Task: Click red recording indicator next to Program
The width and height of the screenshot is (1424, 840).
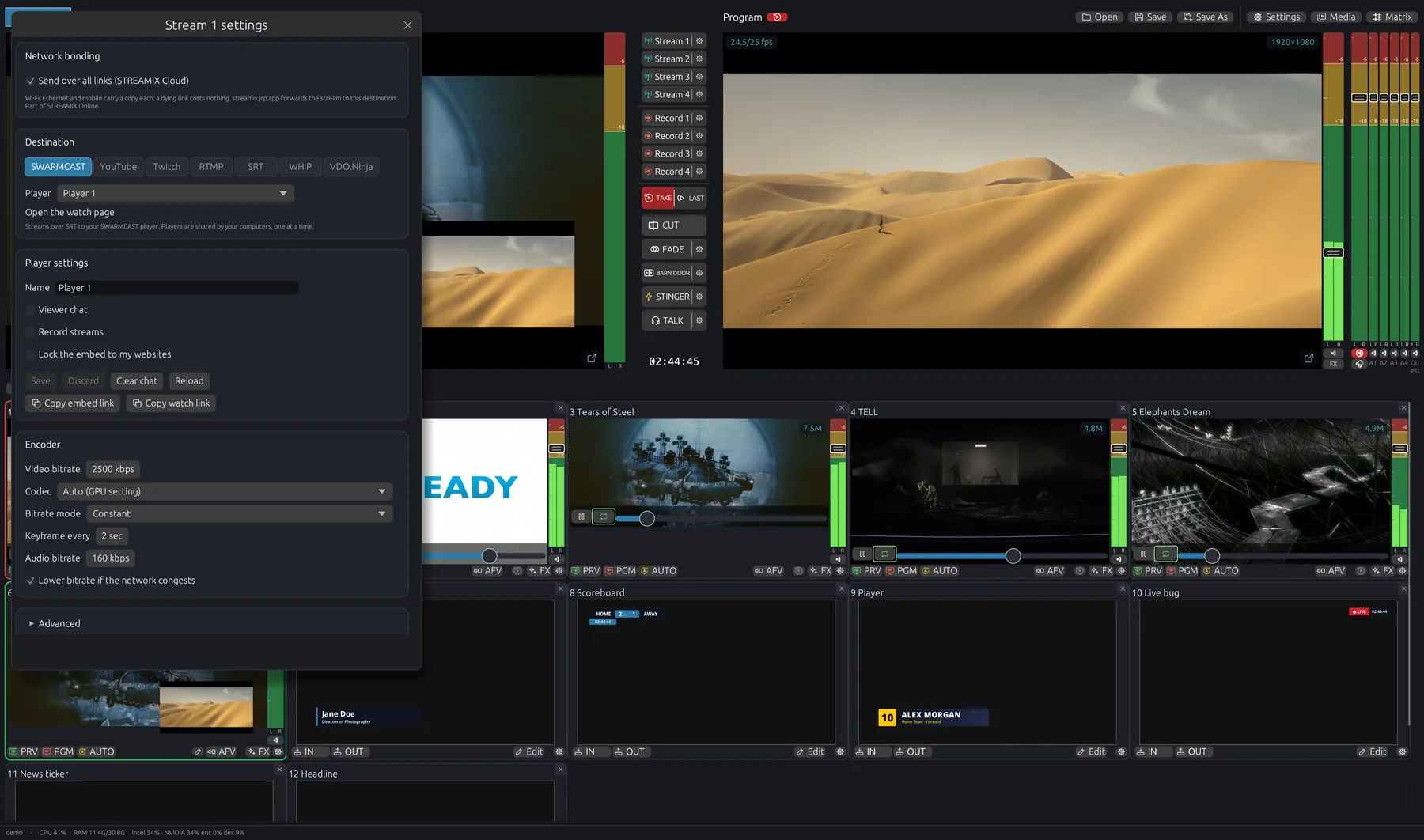Action: (778, 17)
